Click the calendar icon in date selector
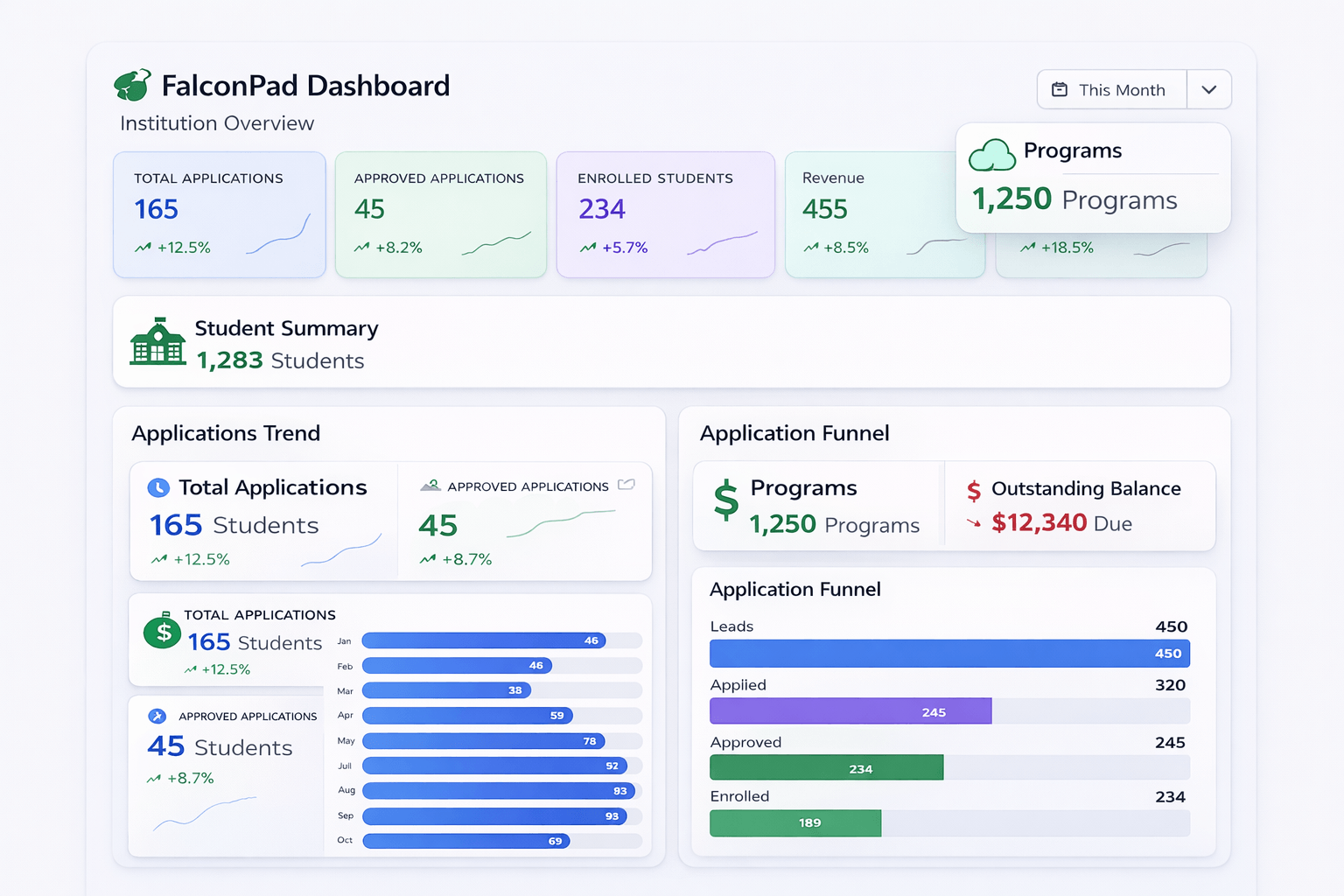 point(1059,89)
